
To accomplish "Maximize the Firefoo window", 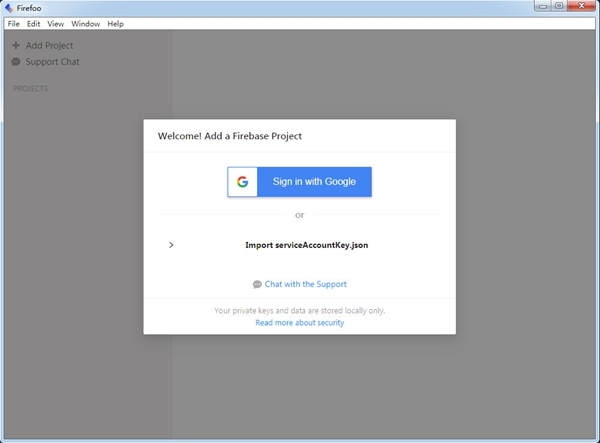I will point(559,6).
